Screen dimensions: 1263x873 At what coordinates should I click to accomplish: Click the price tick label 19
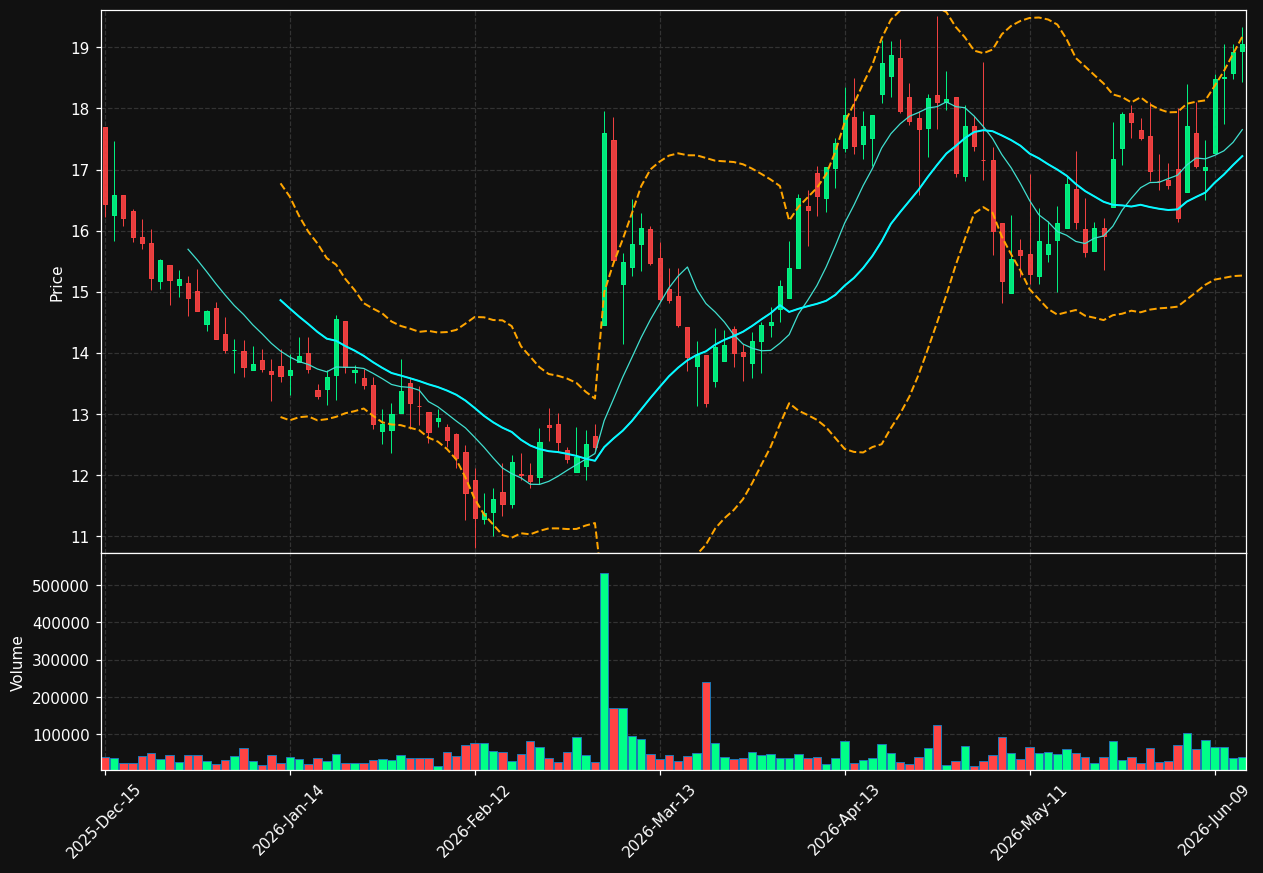[x=79, y=48]
